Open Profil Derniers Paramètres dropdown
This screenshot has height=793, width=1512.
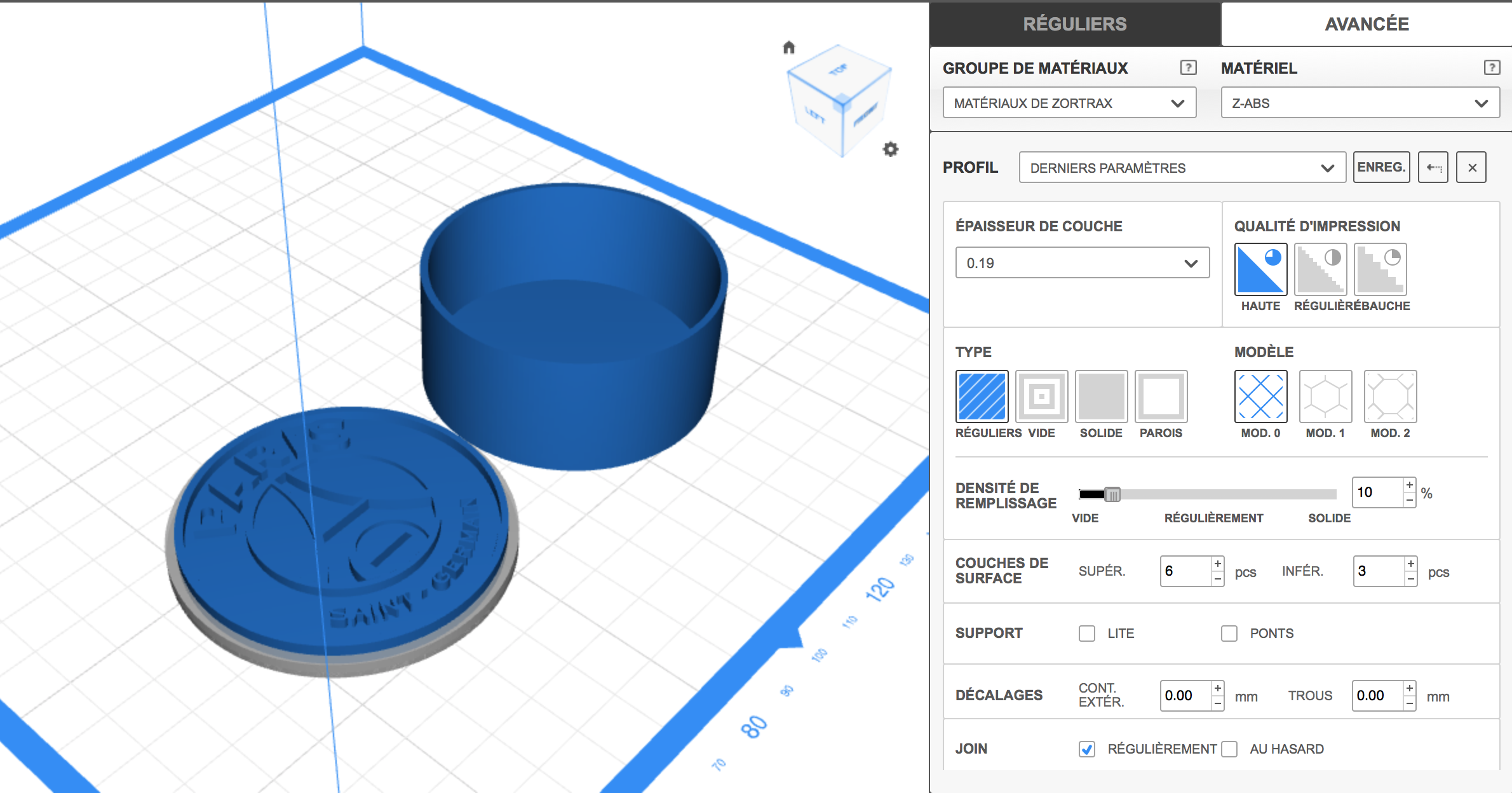click(x=1182, y=168)
